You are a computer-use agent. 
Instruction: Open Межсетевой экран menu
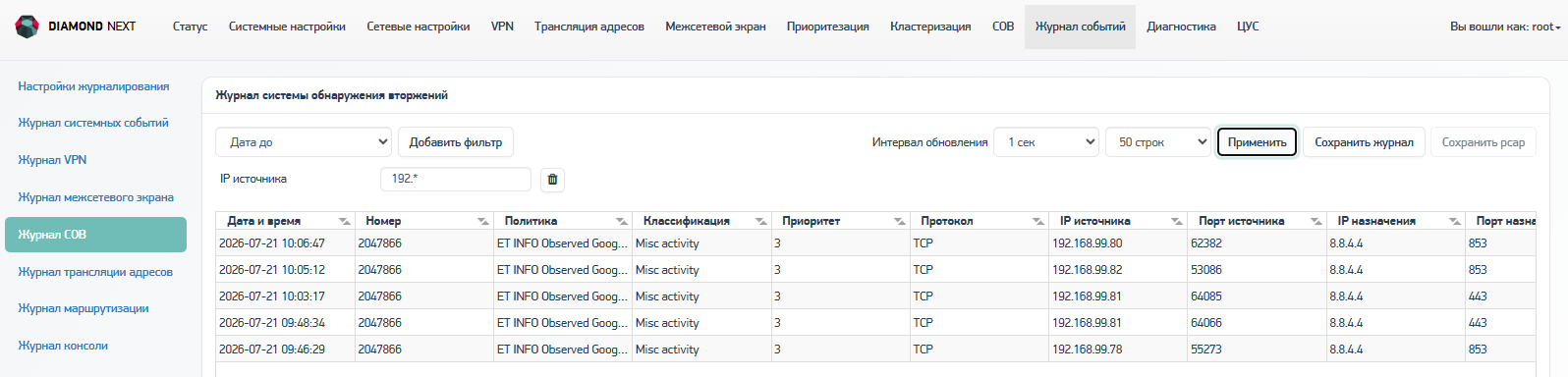coord(715,27)
